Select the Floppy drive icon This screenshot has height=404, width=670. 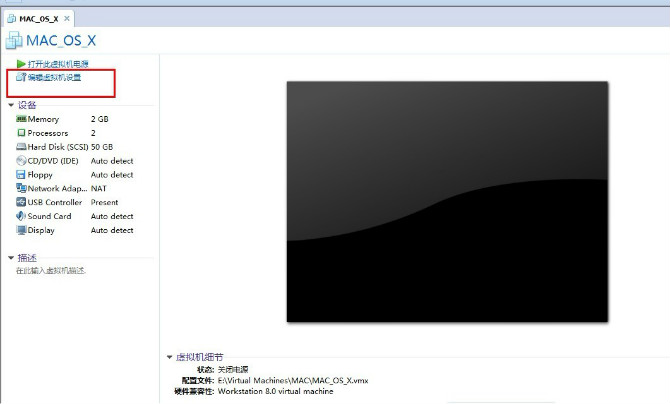click(21, 174)
